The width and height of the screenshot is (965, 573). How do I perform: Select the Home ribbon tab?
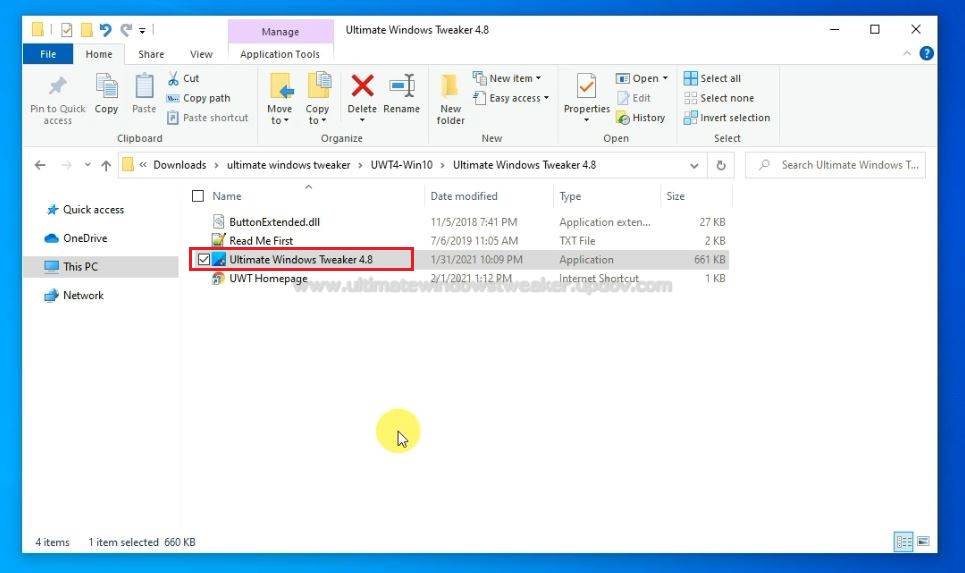pos(98,54)
